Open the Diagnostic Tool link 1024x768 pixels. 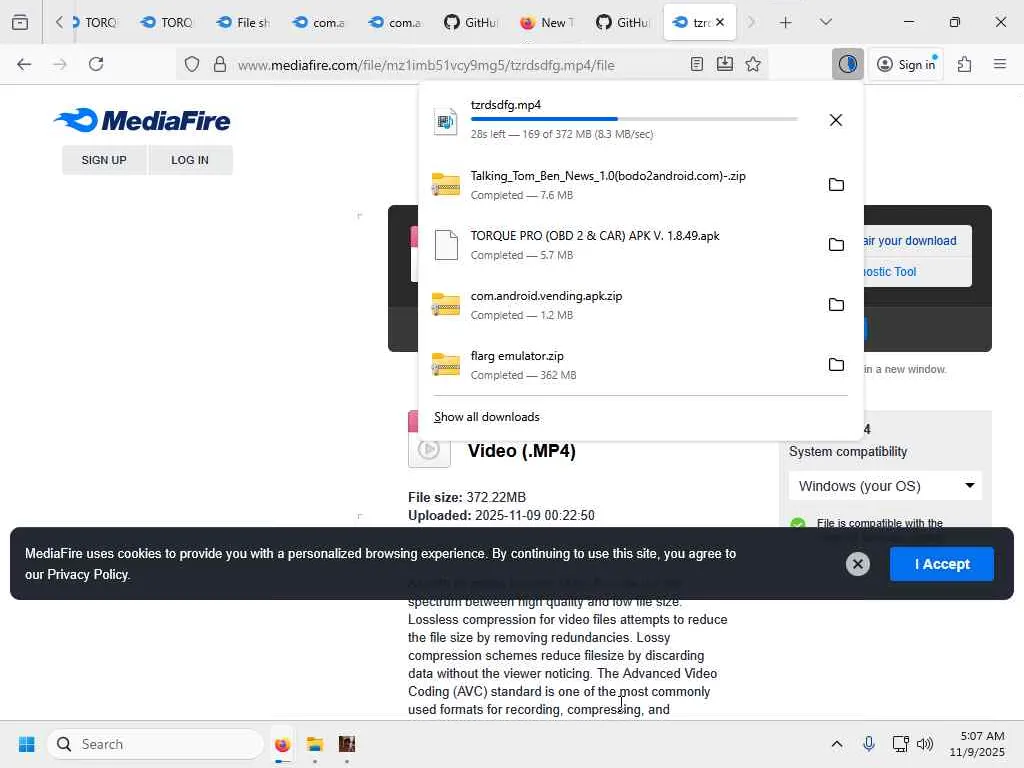[x=889, y=272]
